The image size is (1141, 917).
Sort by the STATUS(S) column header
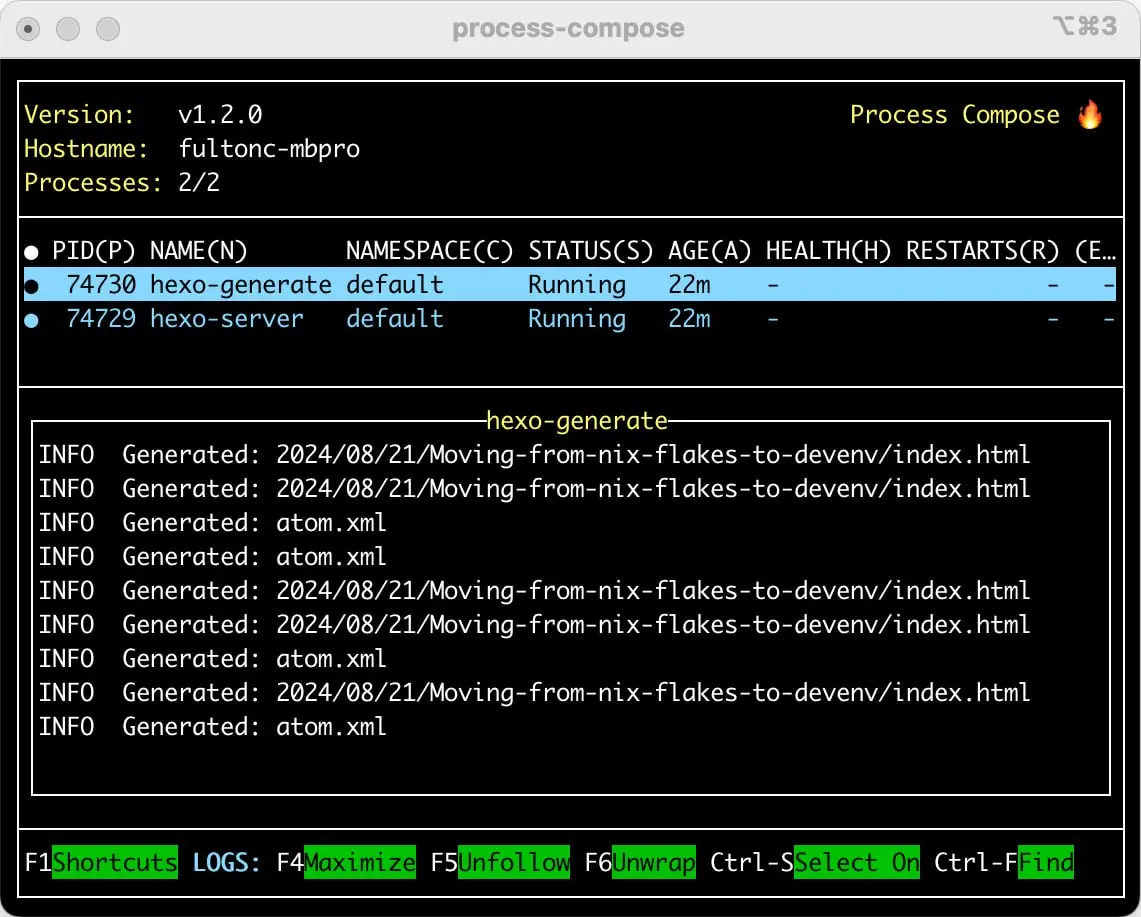click(591, 251)
